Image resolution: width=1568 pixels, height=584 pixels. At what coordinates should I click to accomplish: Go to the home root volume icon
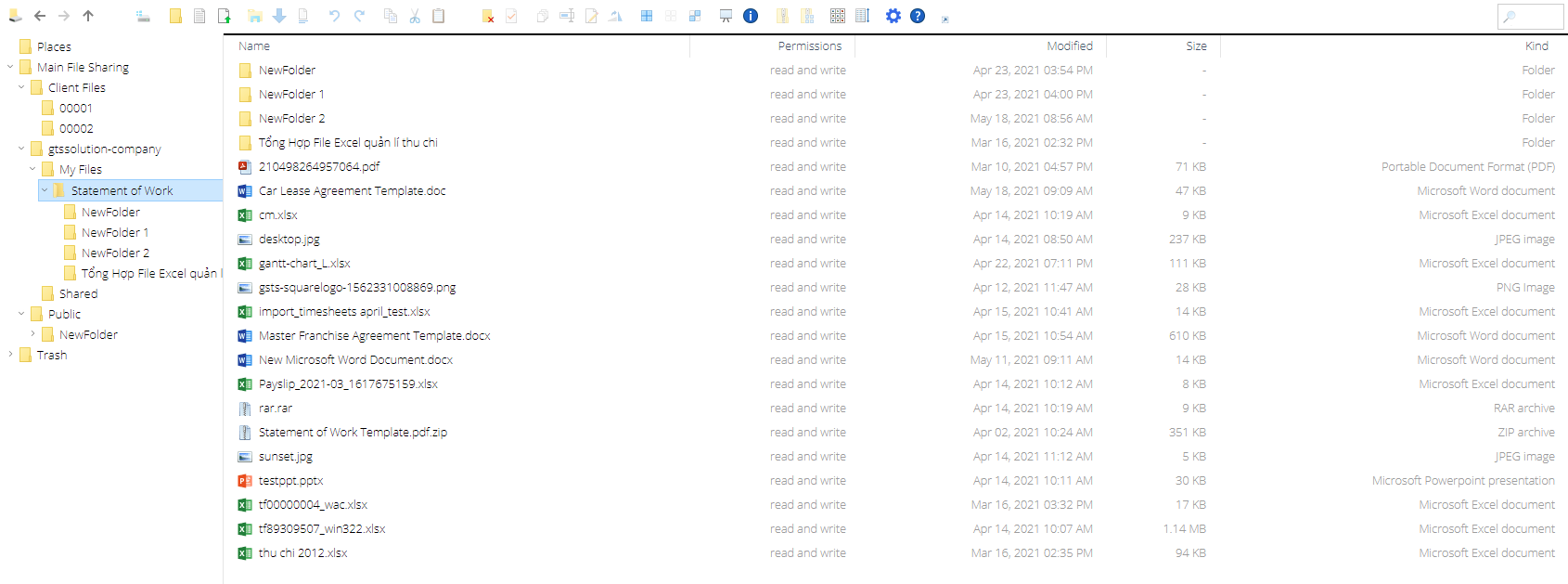pos(15,16)
